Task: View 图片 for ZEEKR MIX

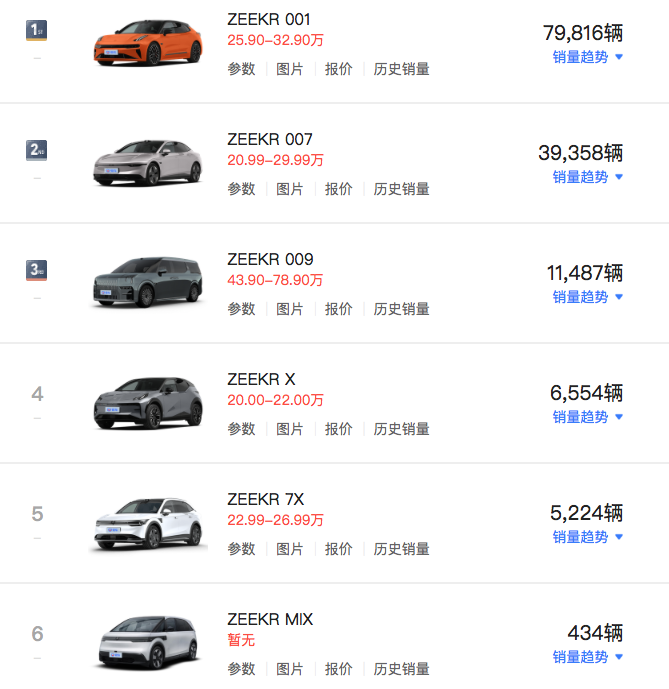Action: tap(290, 669)
